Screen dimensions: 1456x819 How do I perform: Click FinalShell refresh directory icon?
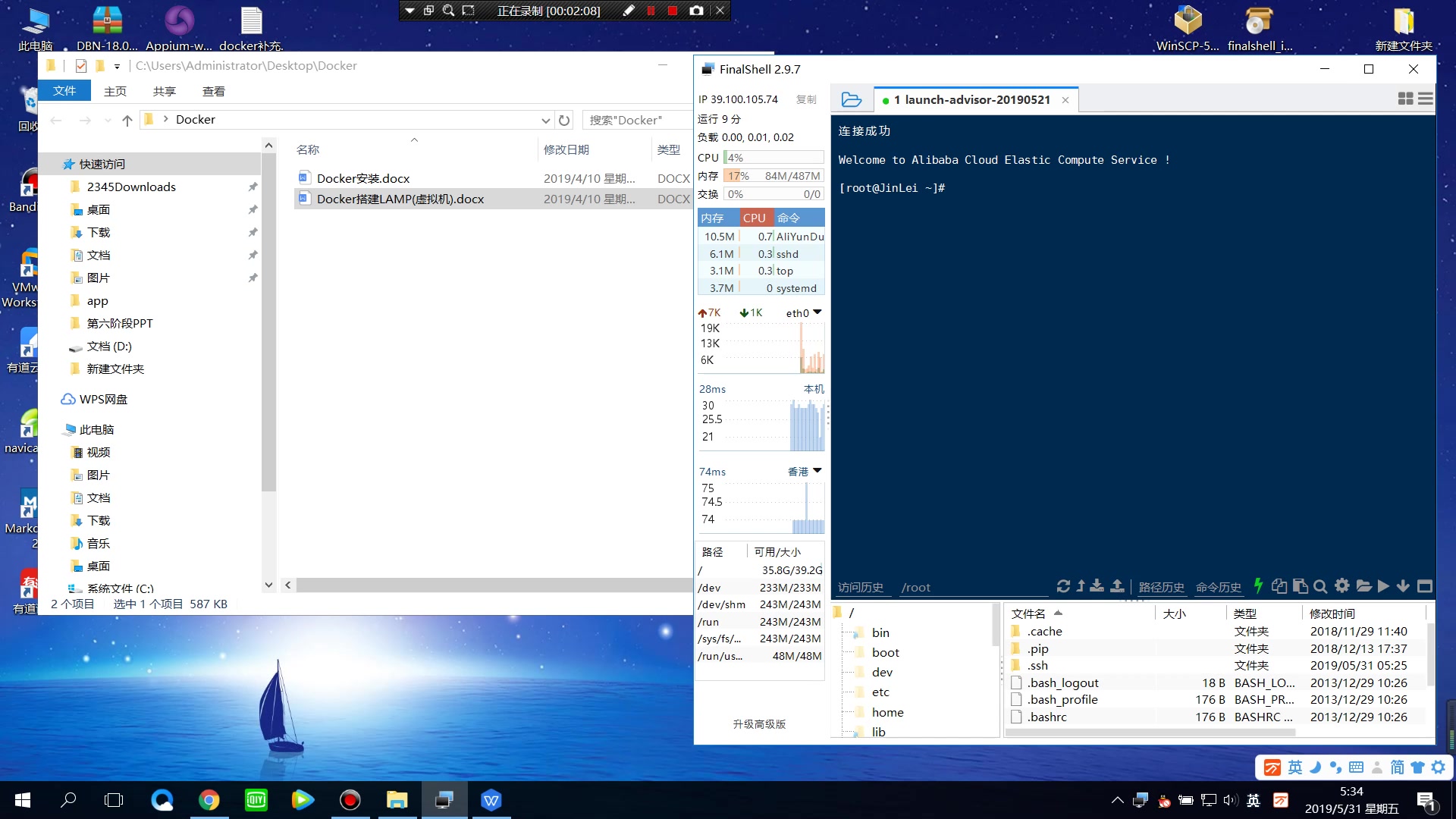(1063, 586)
